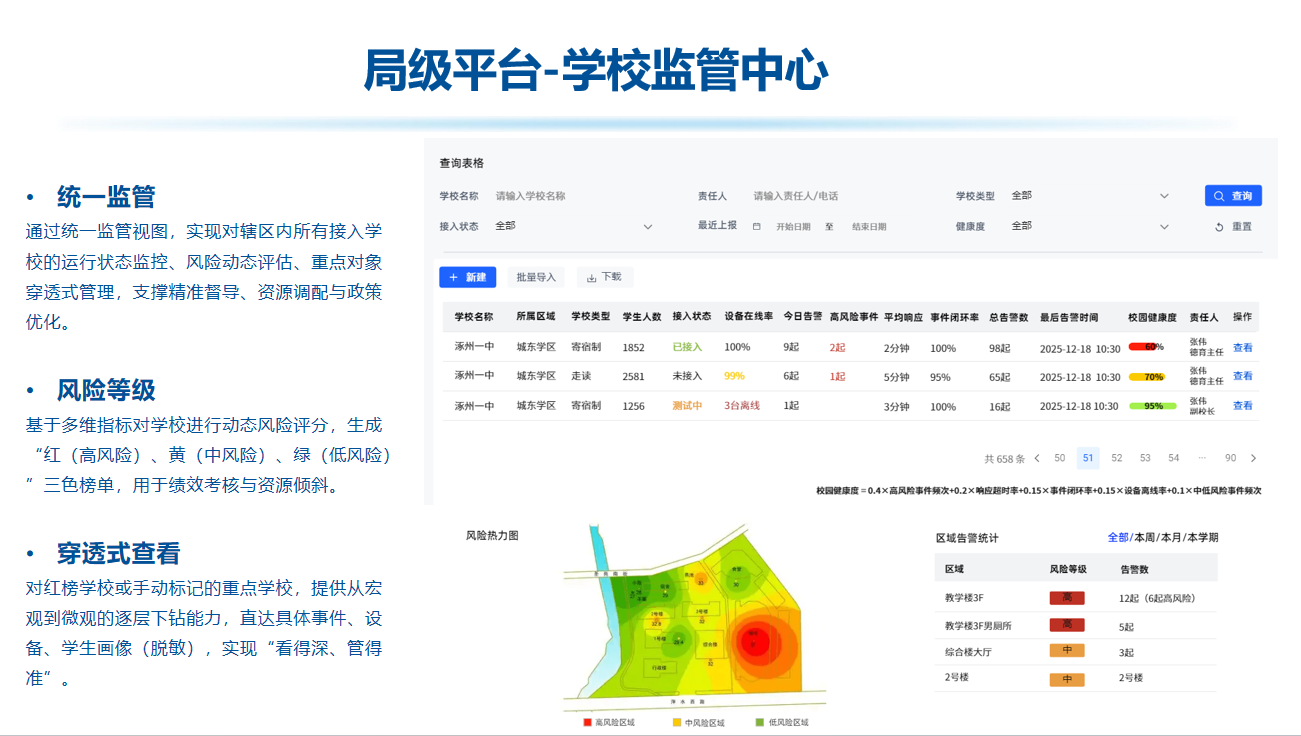Click 查看 link in the first table row
1301x736 pixels.
(1242, 348)
